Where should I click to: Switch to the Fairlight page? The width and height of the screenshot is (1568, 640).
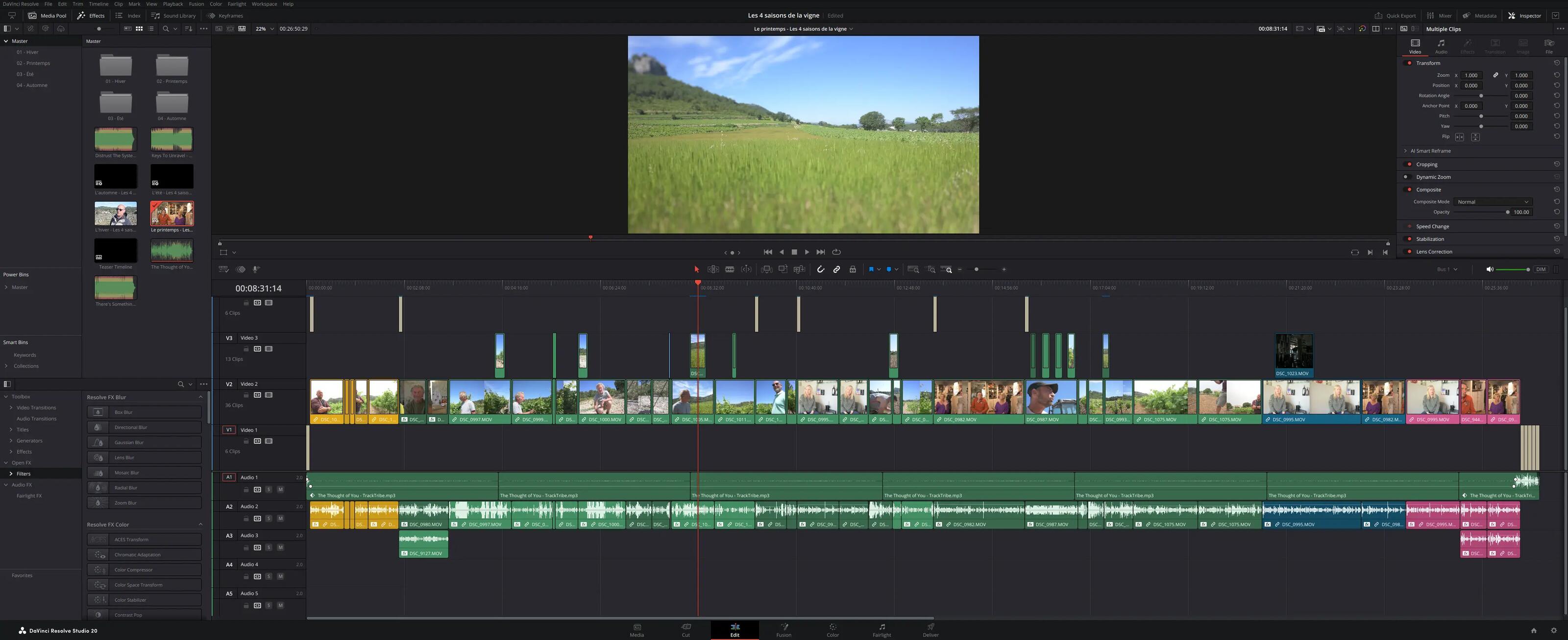pyautogui.click(x=882, y=630)
